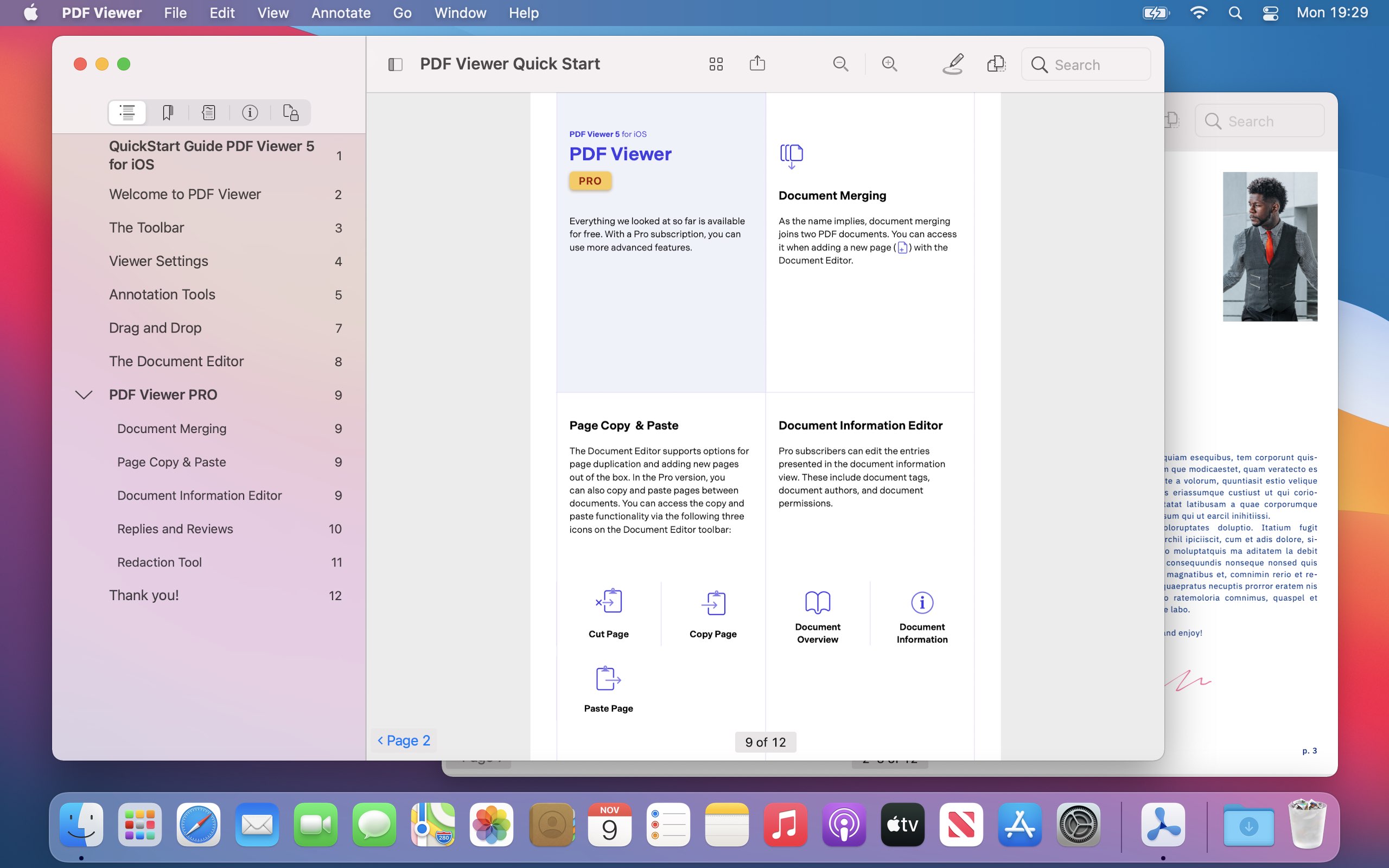Click the Document Merging chapter link
Screen dimensions: 1389x868
(x=171, y=428)
